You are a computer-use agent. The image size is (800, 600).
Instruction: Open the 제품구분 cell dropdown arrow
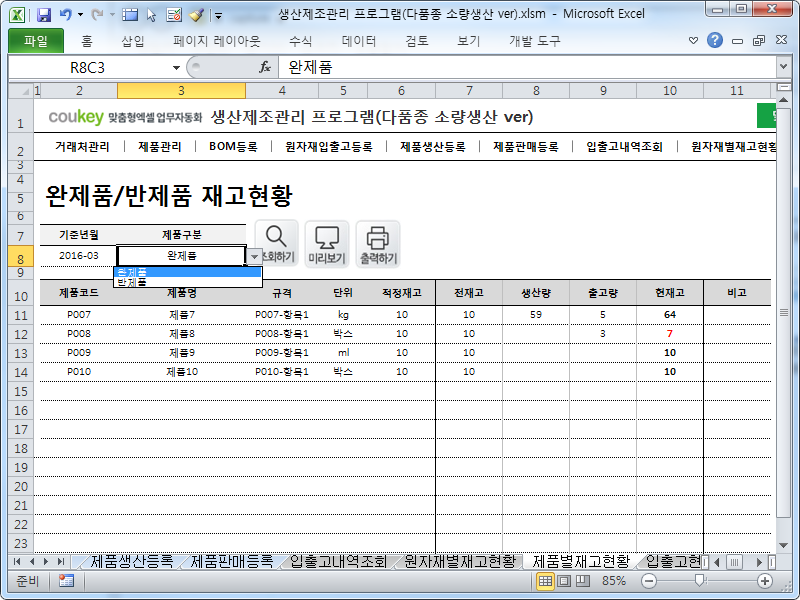(x=254, y=257)
